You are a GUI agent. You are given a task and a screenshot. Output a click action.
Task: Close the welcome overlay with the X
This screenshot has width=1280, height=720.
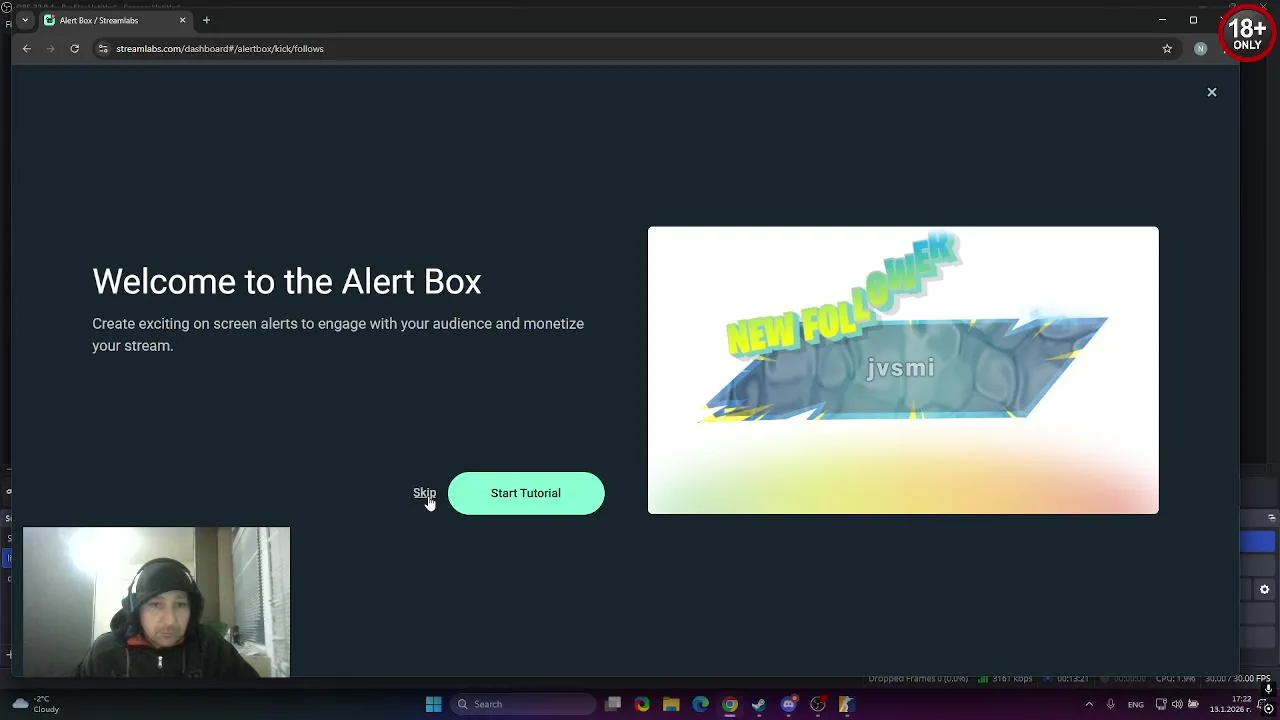pos(1211,92)
